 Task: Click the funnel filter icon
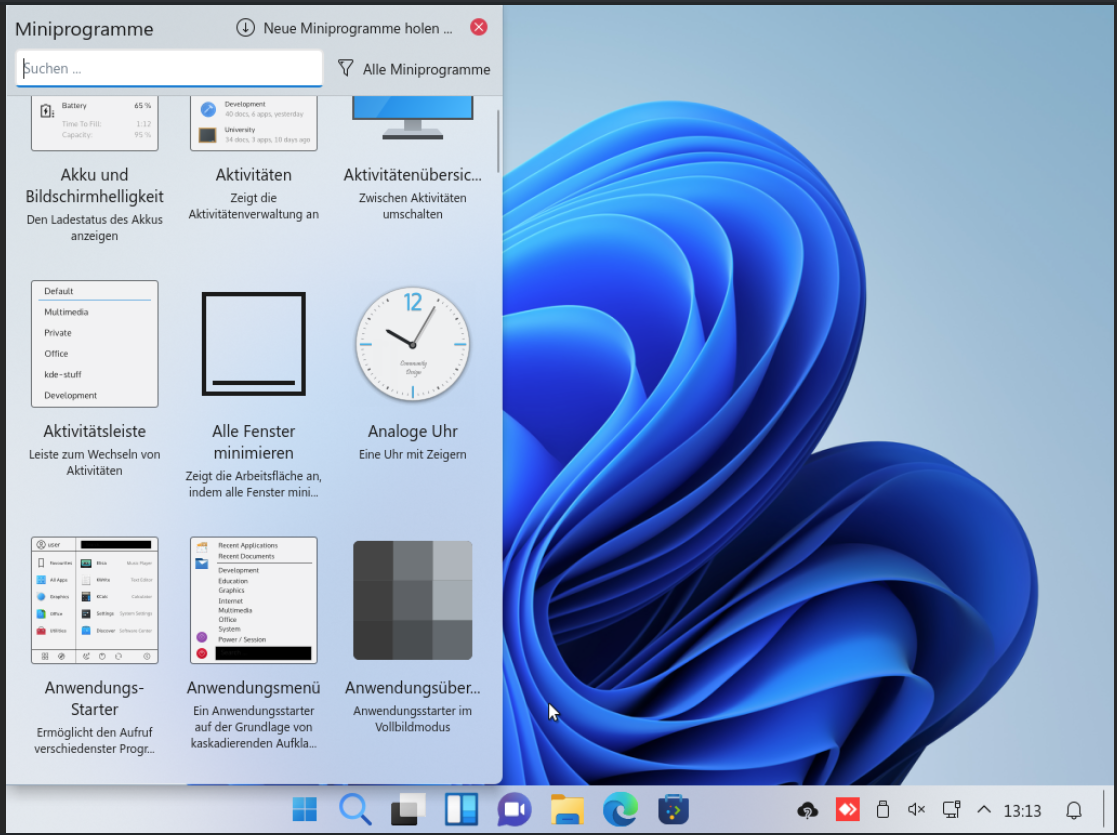[x=346, y=68]
